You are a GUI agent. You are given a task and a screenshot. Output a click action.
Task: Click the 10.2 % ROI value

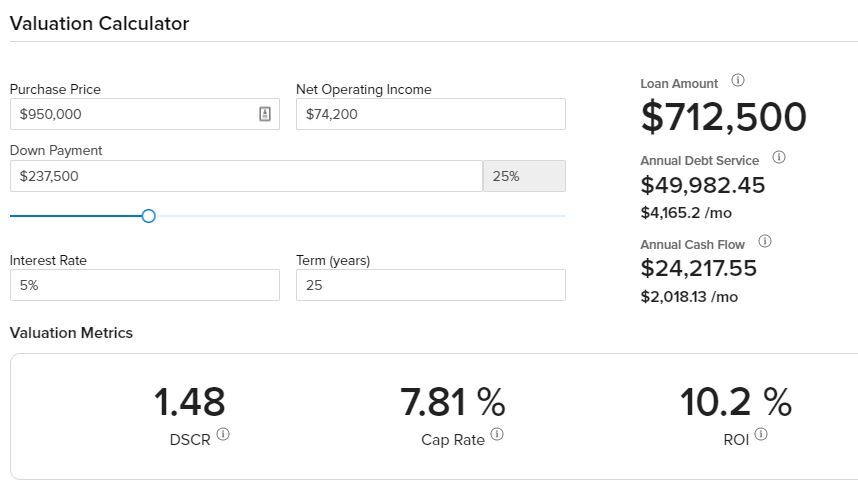735,402
